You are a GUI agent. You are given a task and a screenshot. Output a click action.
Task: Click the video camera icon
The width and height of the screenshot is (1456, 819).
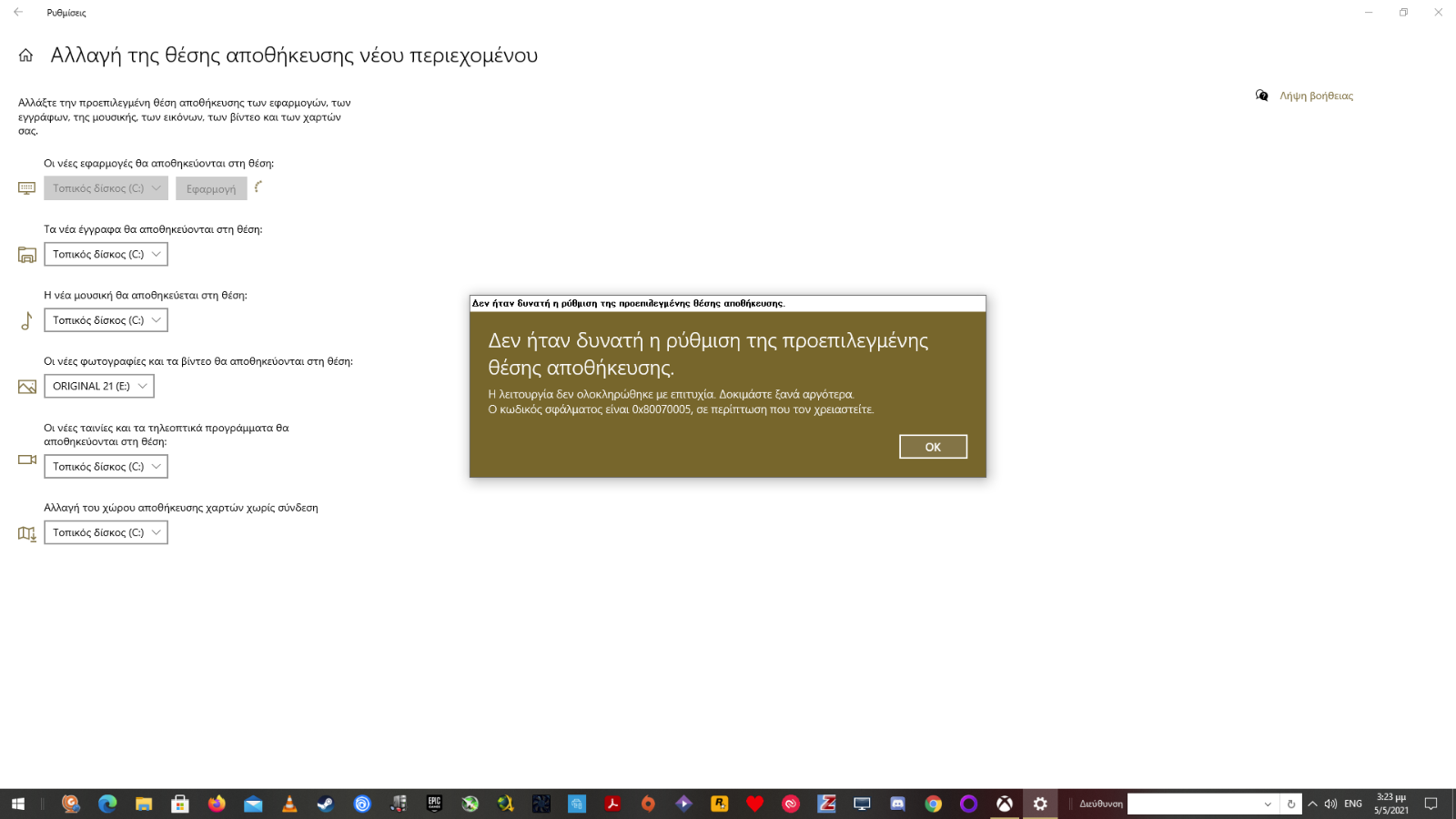tap(27, 460)
